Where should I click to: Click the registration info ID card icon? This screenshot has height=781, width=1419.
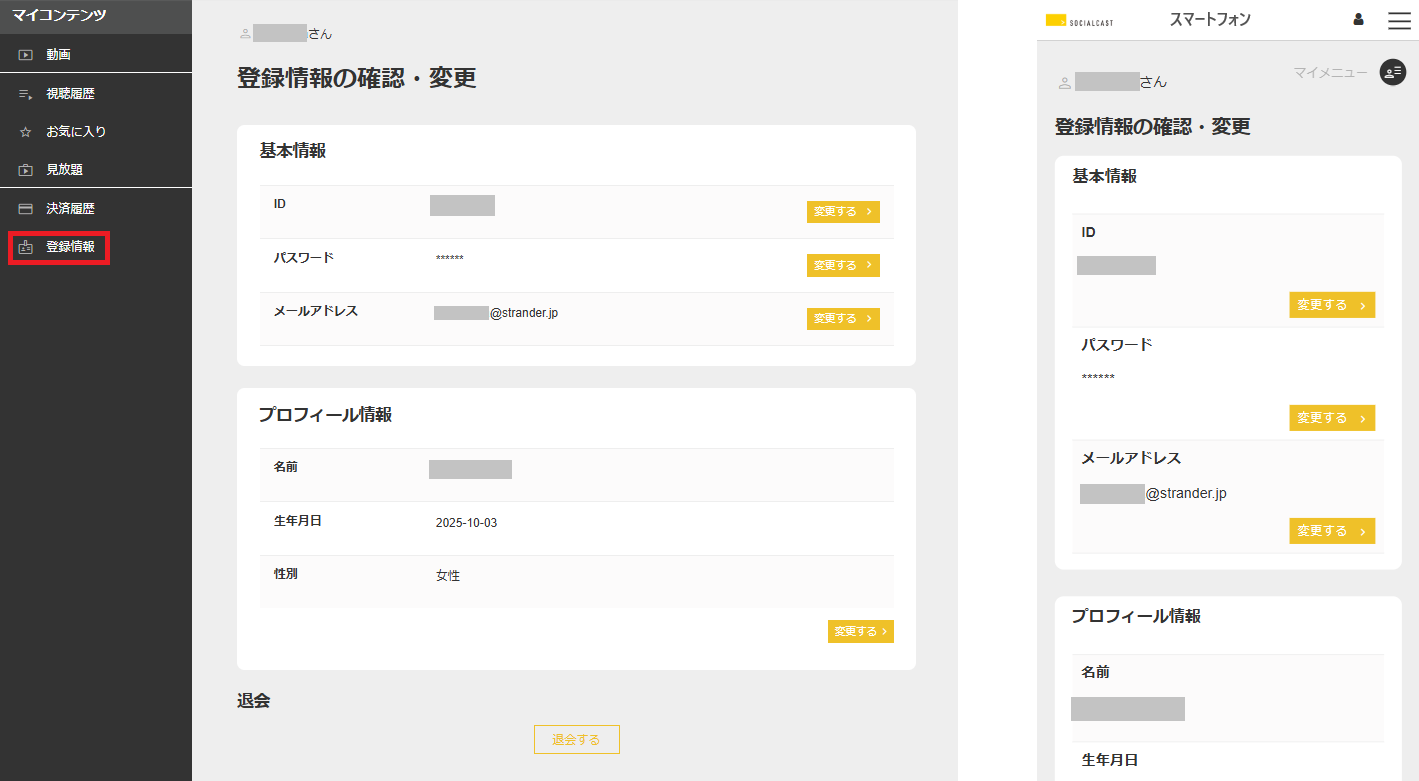(x=26, y=247)
